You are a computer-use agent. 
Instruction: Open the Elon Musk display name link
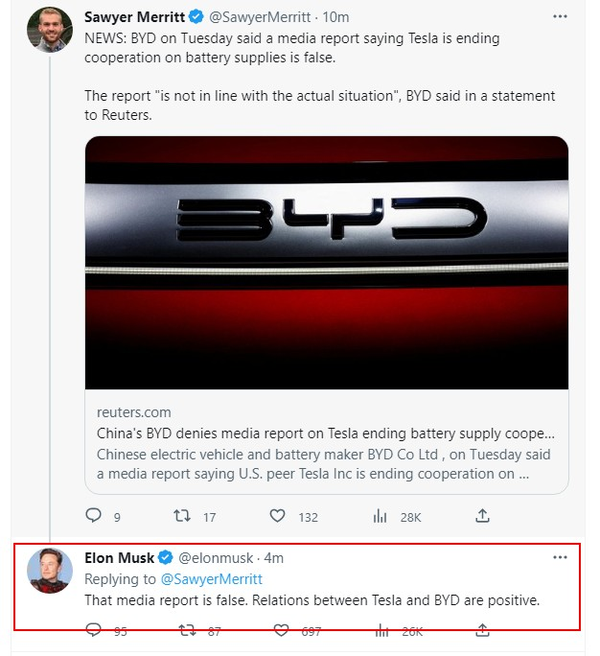(119, 558)
